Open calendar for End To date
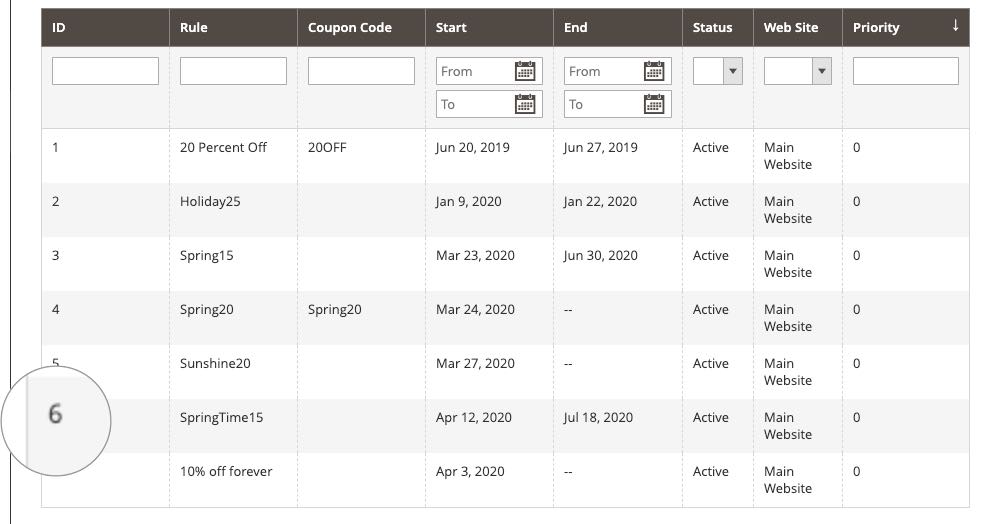 pos(654,104)
